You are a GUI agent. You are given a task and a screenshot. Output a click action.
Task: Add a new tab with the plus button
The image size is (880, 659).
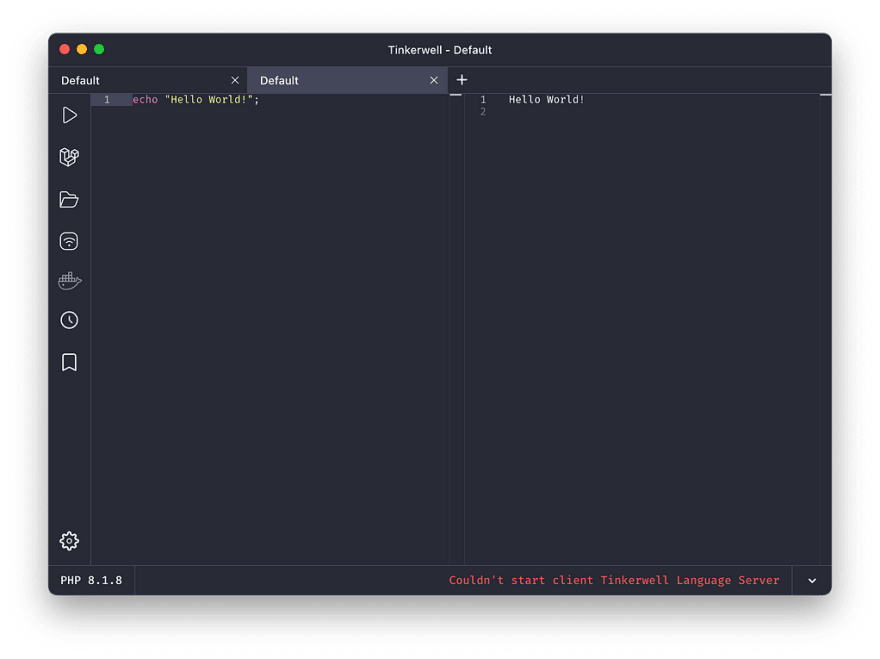click(x=462, y=80)
